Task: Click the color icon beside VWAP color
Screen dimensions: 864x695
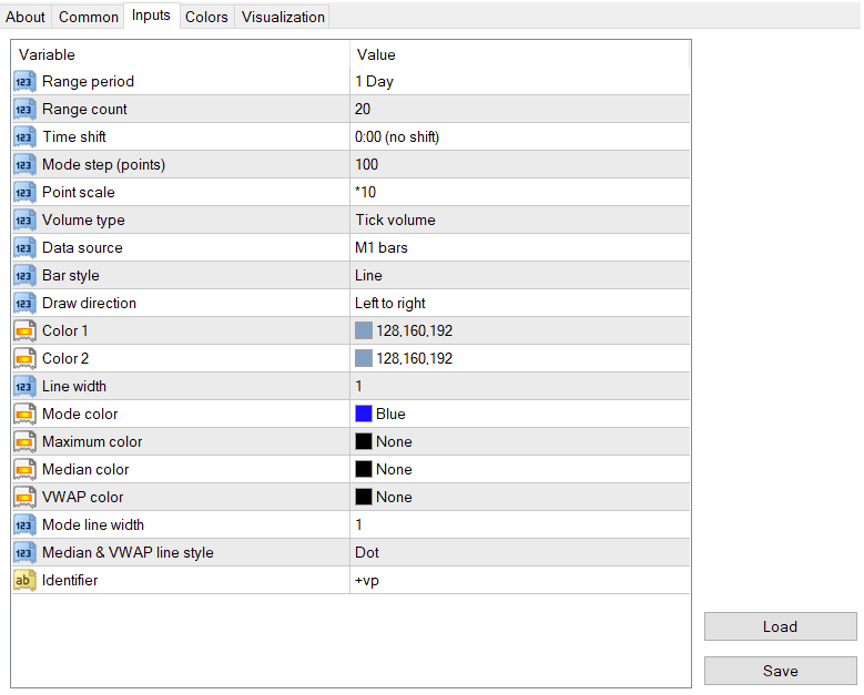Action: tap(25, 497)
